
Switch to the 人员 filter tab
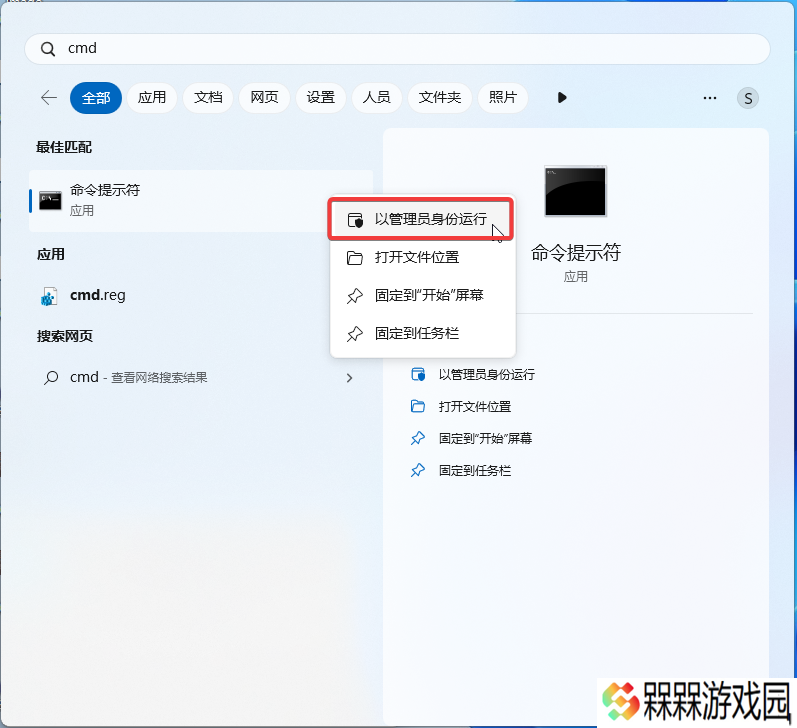coord(376,98)
